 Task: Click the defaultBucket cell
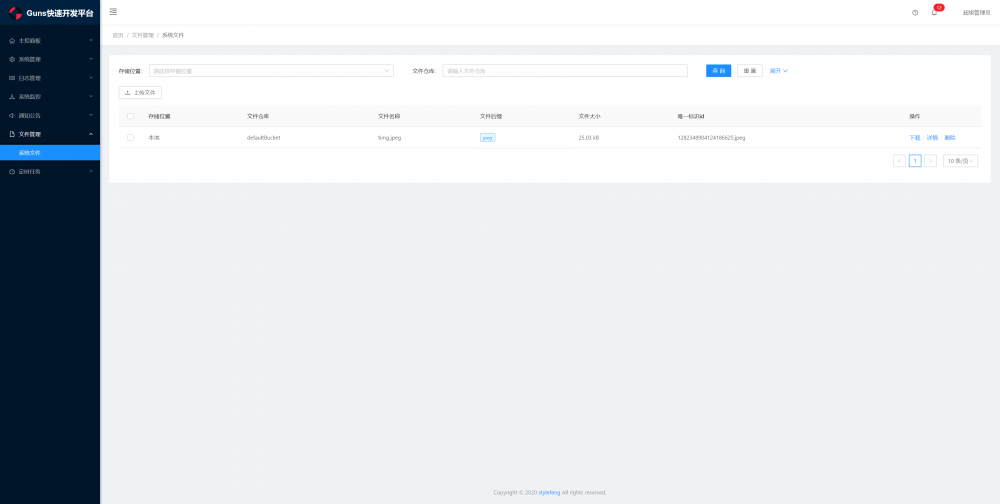(263, 137)
